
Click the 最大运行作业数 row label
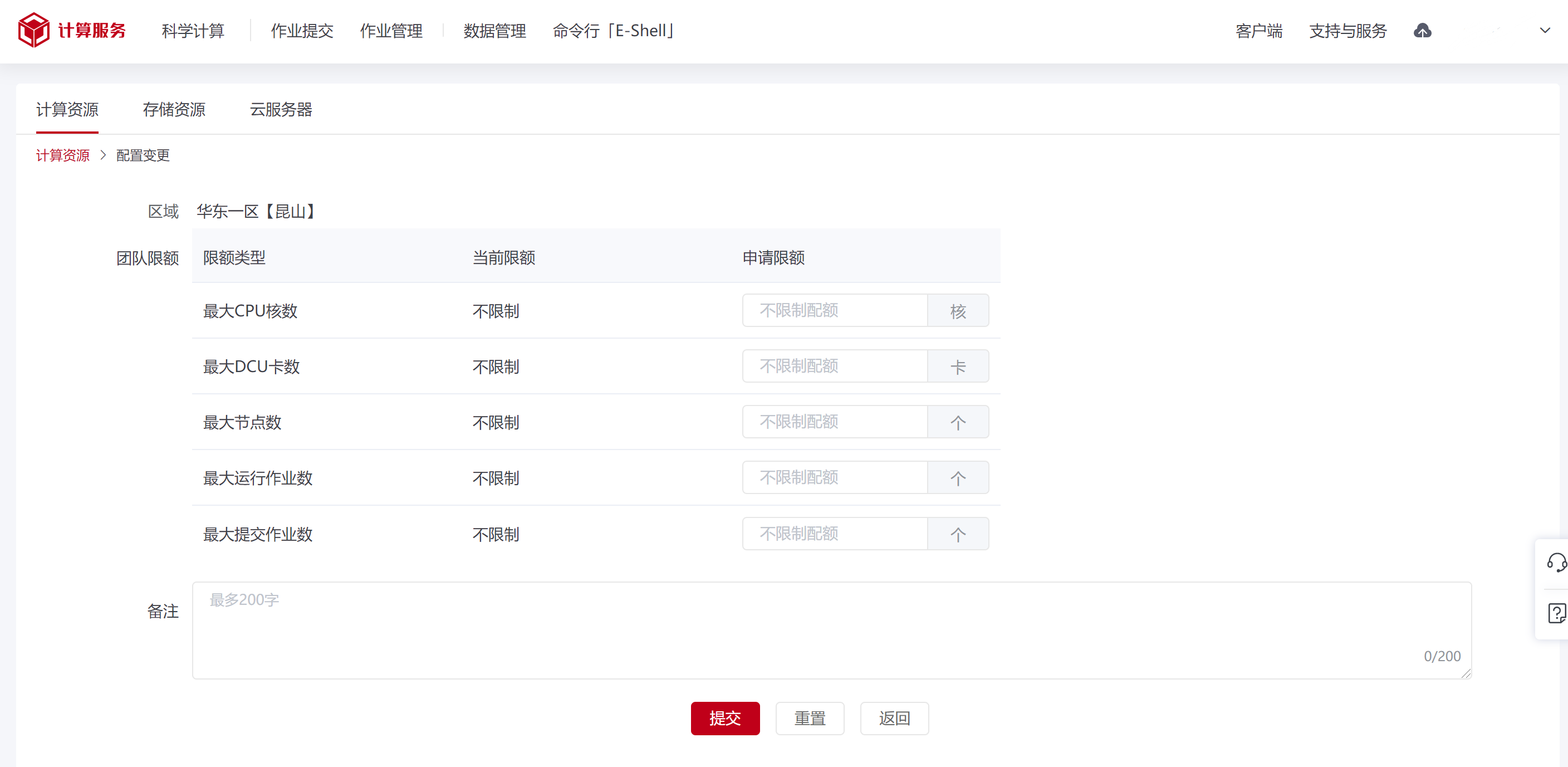click(x=257, y=478)
